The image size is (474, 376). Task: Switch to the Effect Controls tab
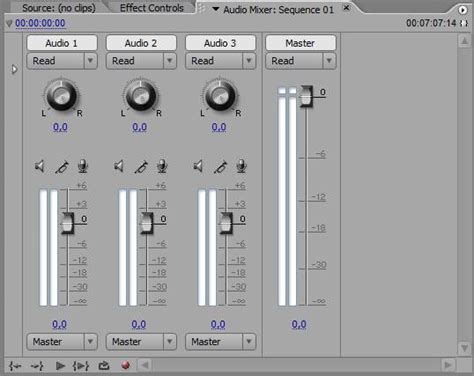click(151, 8)
